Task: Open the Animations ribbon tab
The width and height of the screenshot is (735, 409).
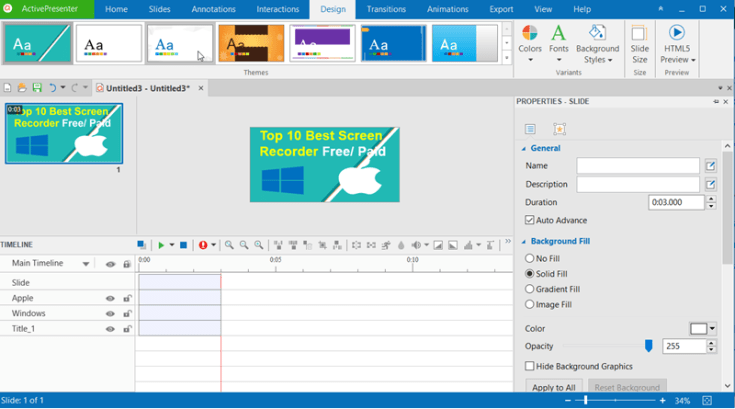Action: [448, 9]
